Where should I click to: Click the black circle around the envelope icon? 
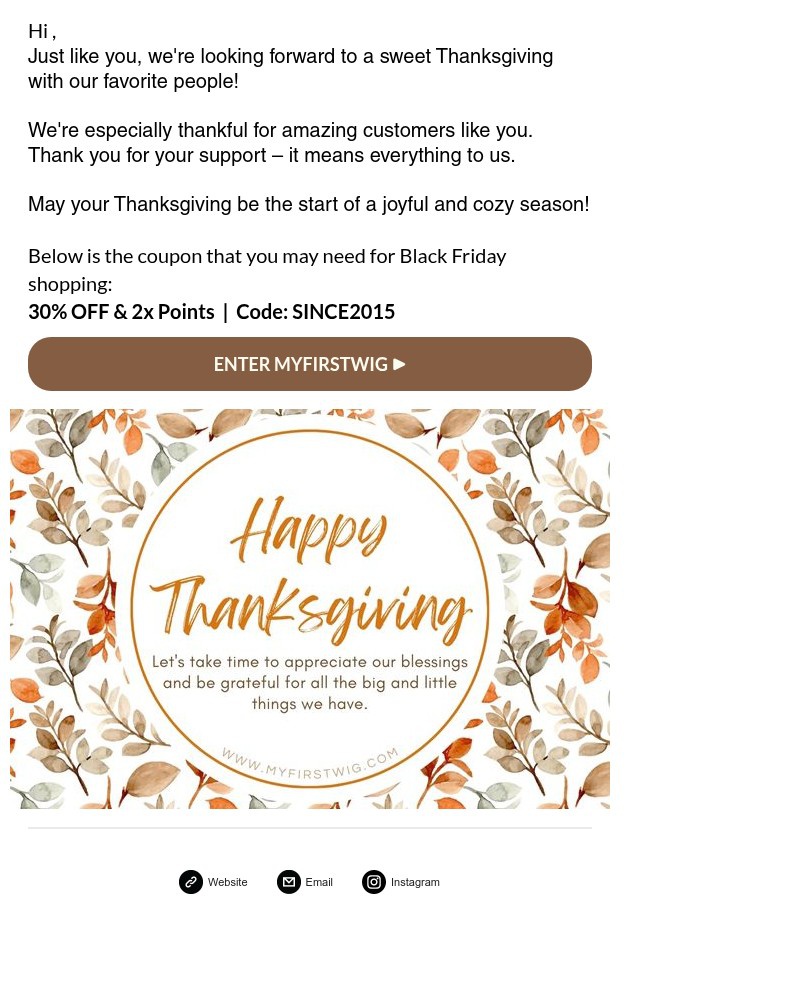pyautogui.click(x=288, y=882)
